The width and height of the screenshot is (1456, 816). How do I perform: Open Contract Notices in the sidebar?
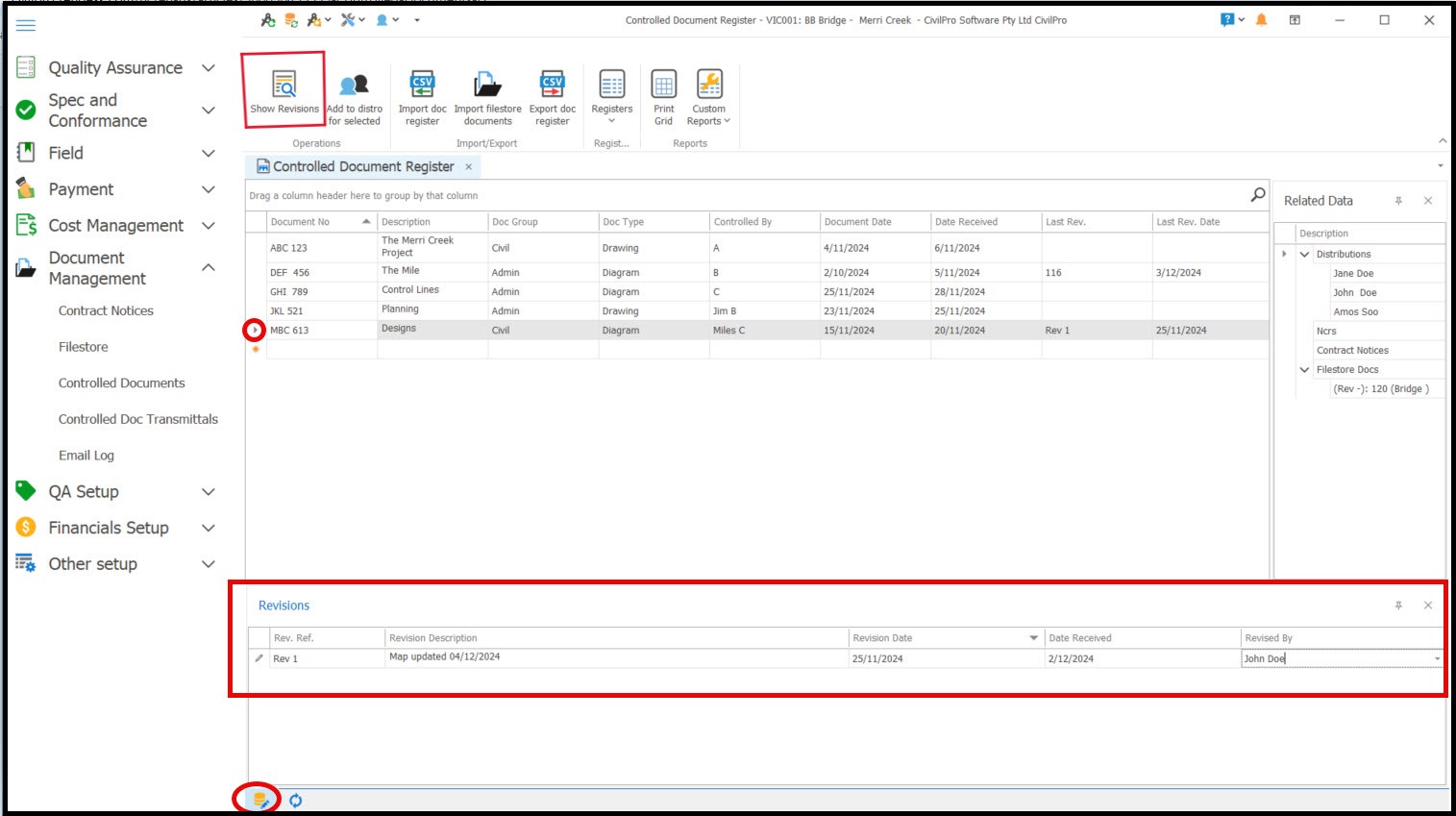(106, 311)
